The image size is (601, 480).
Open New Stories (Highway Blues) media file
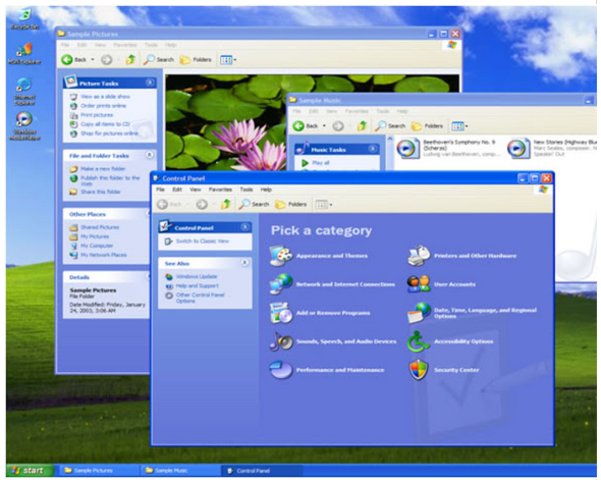551,148
